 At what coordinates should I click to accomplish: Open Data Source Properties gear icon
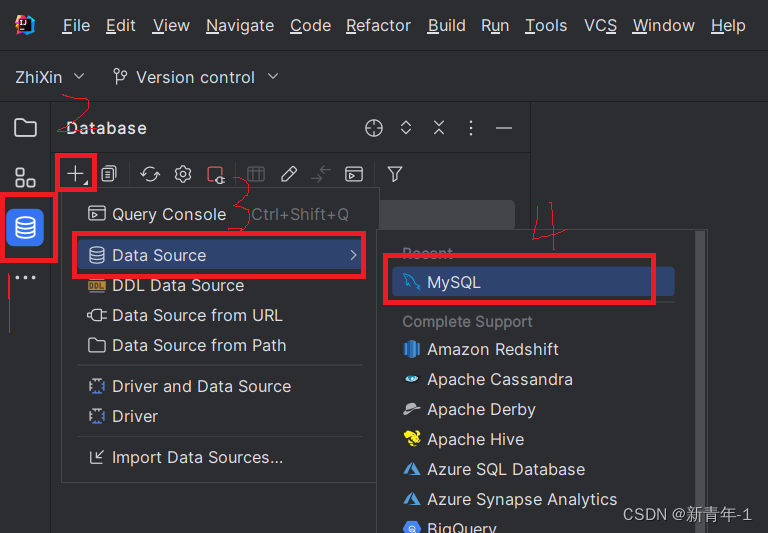point(183,174)
